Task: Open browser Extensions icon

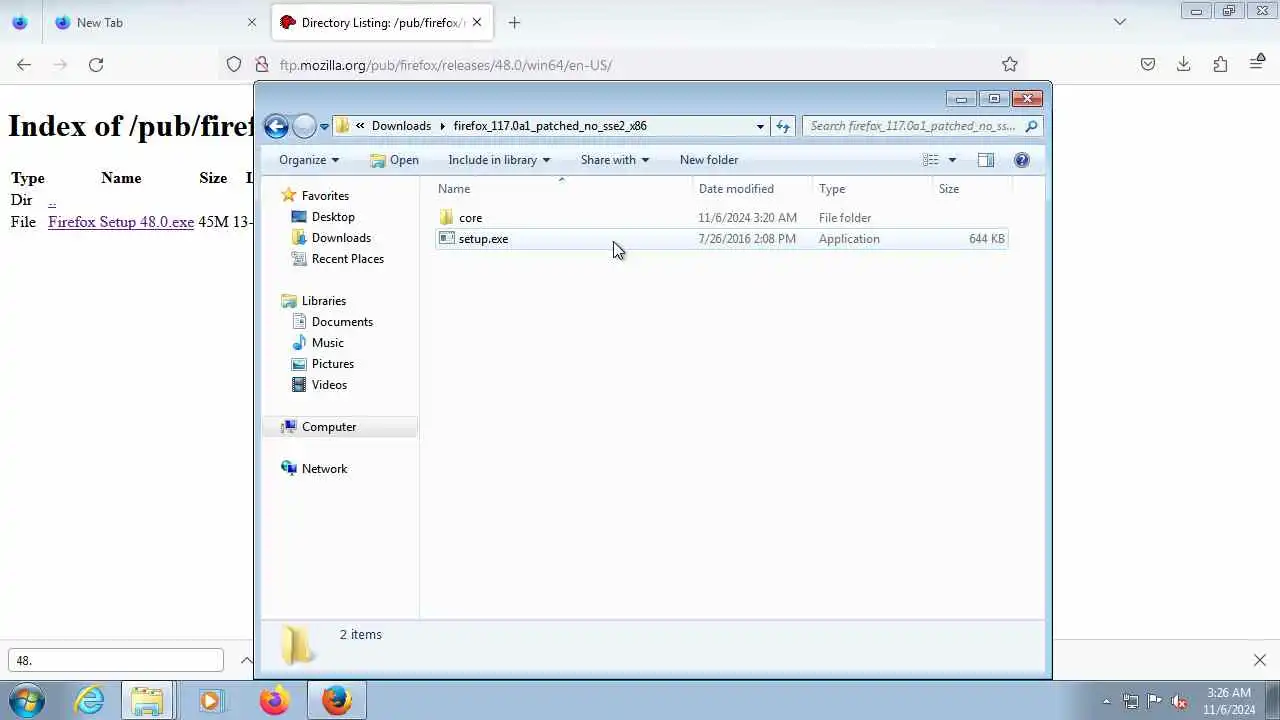Action: pyautogui.click(x=1220, y=65)
